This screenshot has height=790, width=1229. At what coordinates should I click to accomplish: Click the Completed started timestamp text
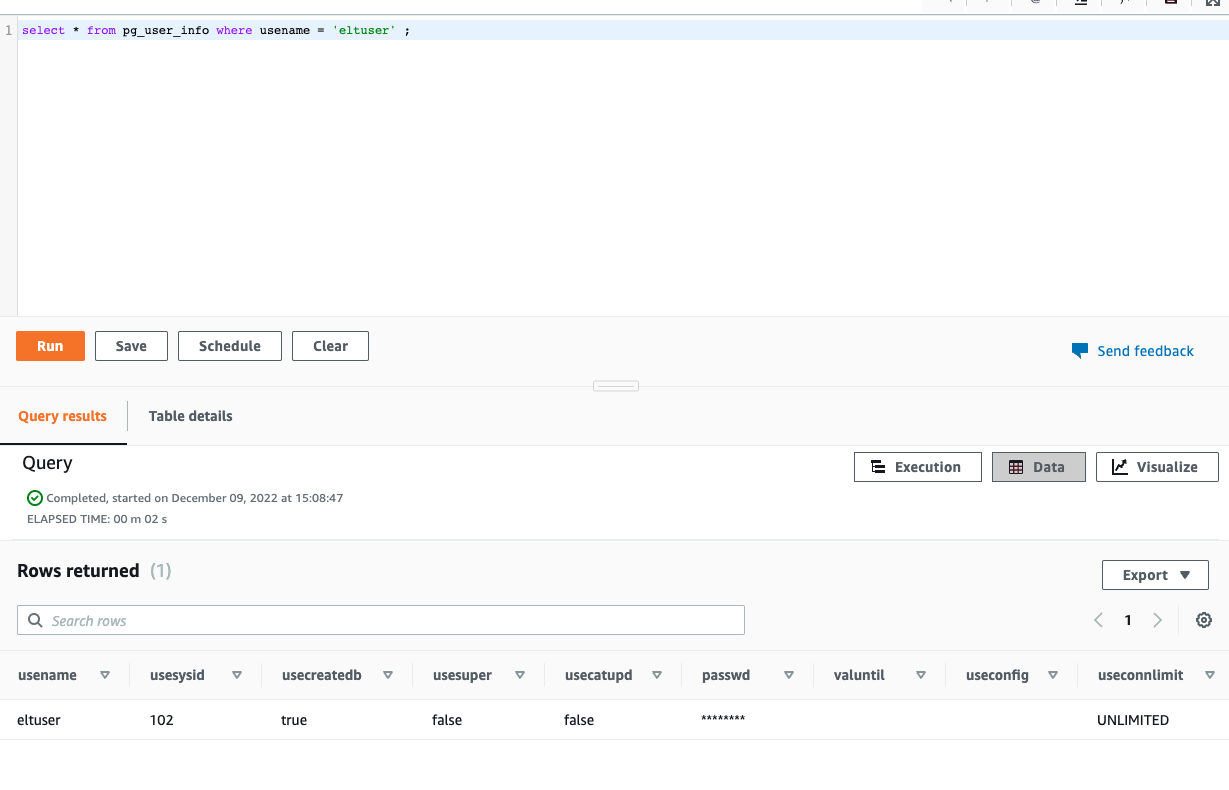195,497
